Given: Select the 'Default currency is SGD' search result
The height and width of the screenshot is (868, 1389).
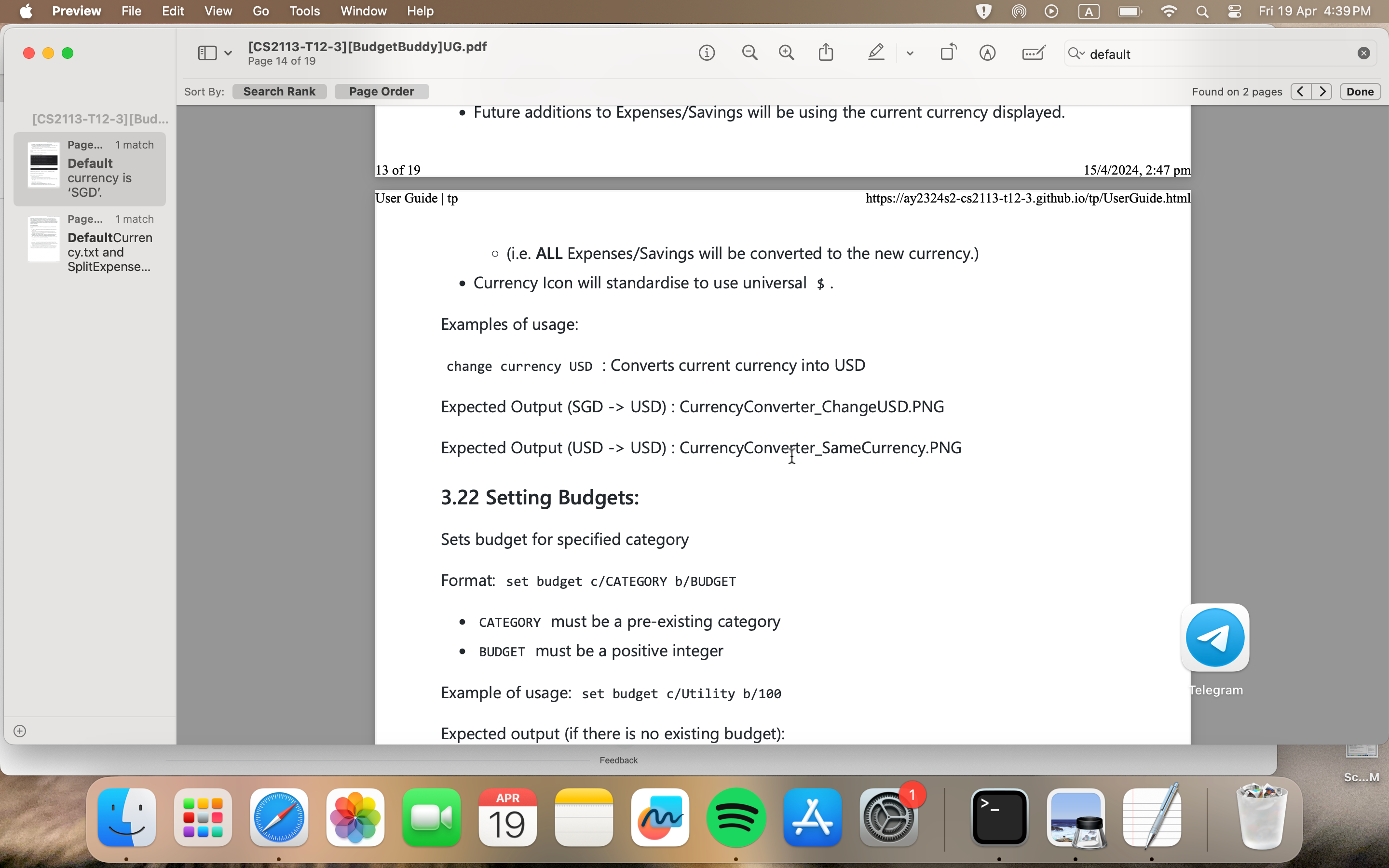Looking at the screenshot, I should tap(90, 169).
